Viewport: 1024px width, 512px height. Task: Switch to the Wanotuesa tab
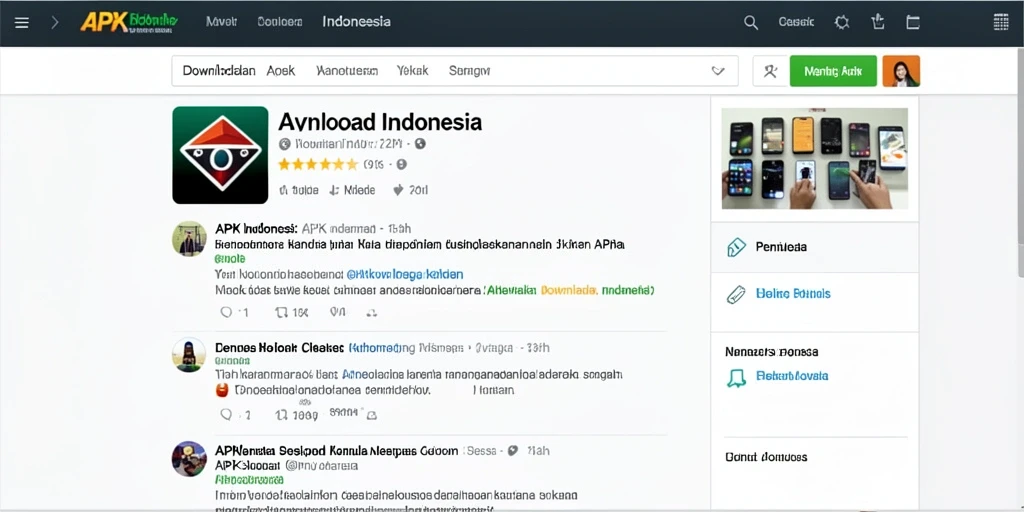[x=347, y=71]
